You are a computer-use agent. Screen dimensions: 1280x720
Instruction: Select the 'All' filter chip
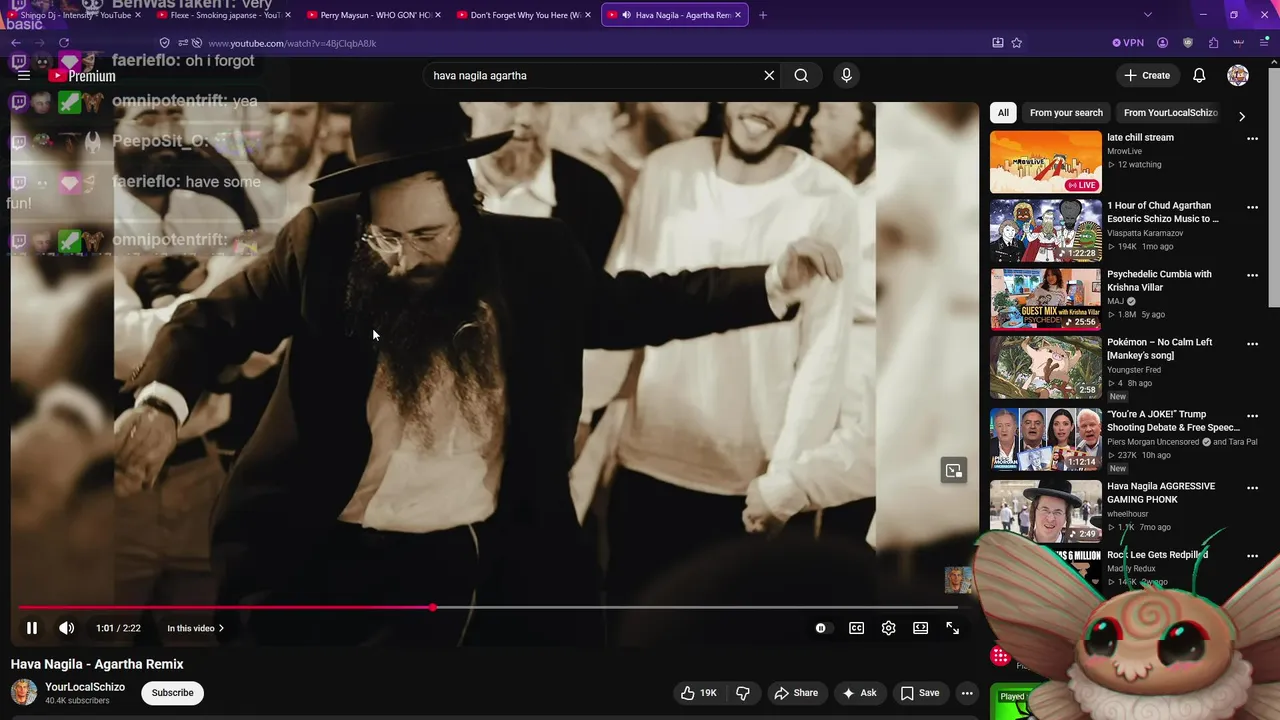[1003, 113]
